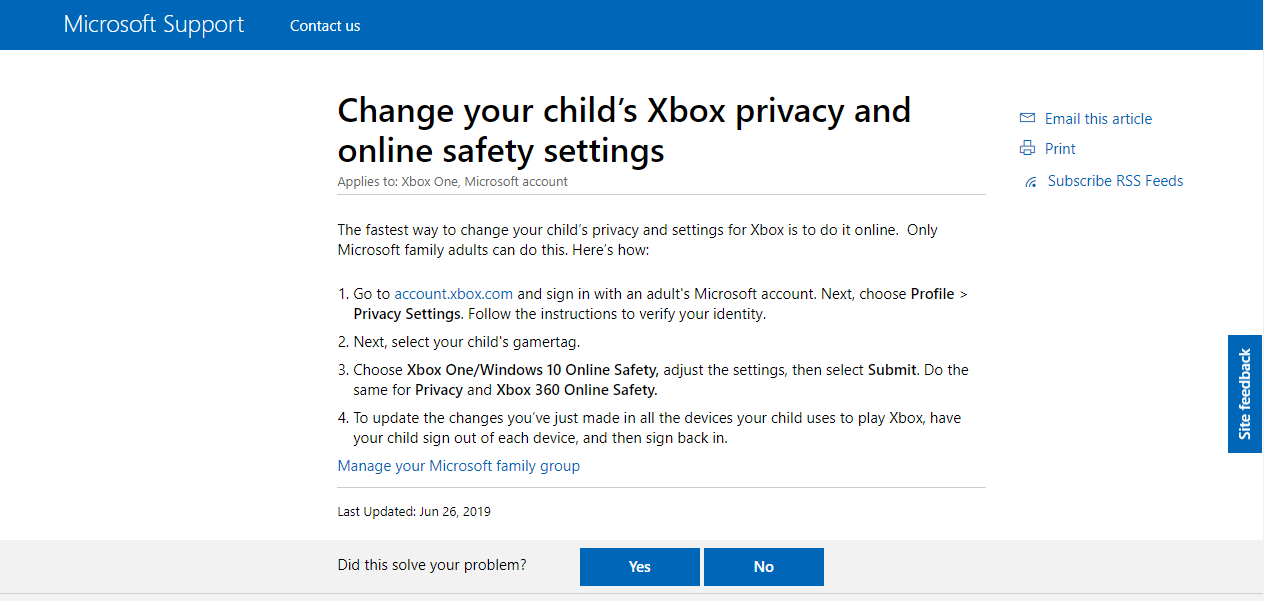Click the bold Xbox 360 Online Safety text
Viewport: 1264px width, 601px height.
577,390
